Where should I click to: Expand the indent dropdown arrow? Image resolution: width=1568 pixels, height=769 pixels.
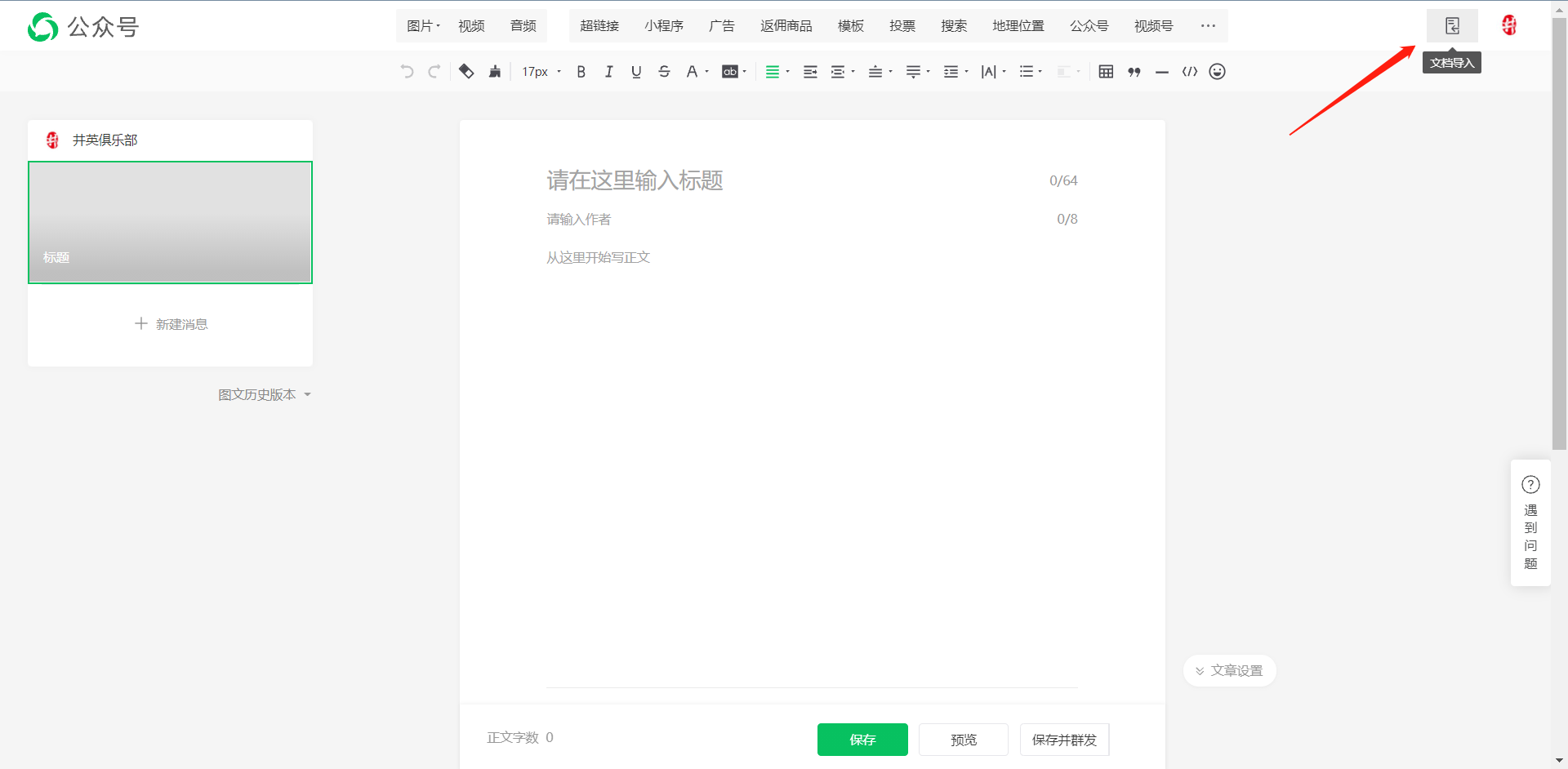[x=853, y=72]
